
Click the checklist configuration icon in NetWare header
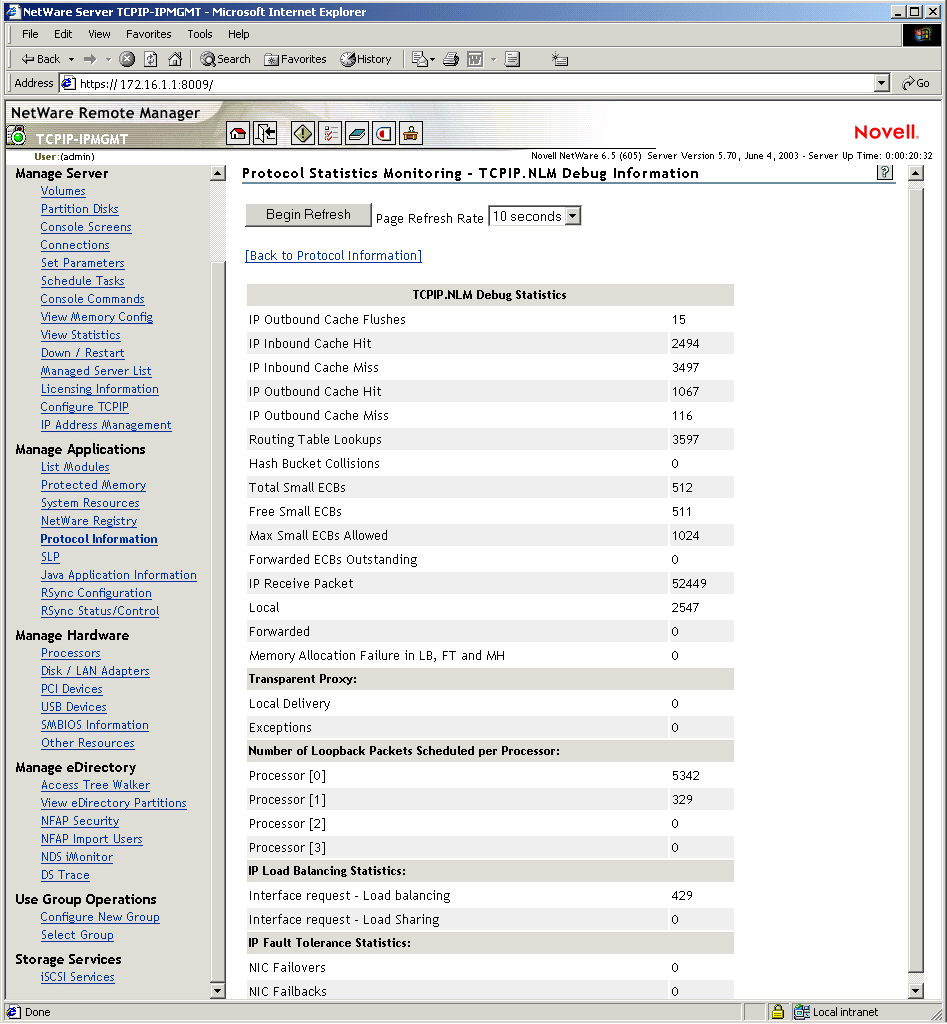330,134
